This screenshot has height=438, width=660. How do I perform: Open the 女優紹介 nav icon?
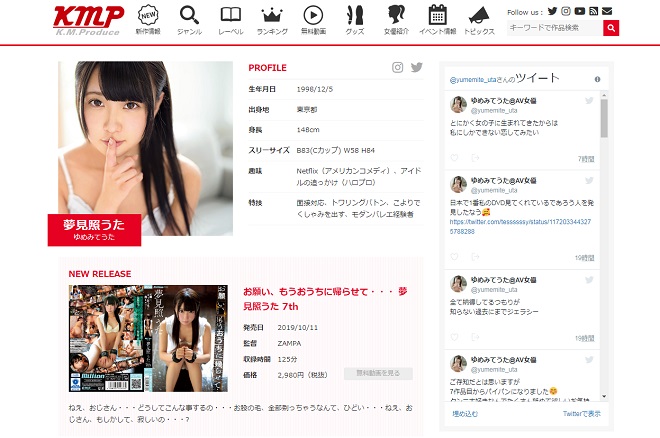tap(396, 20)
